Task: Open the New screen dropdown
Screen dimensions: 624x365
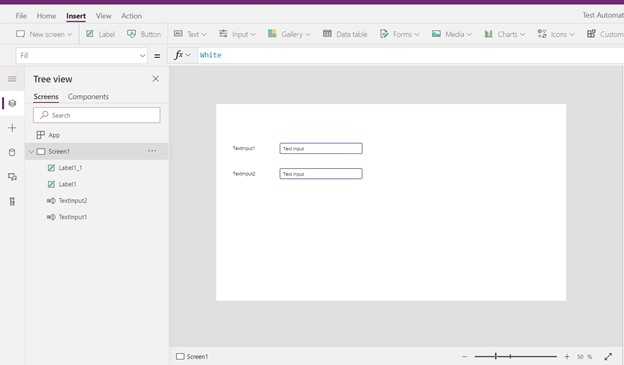Action: tap(44, 34)
